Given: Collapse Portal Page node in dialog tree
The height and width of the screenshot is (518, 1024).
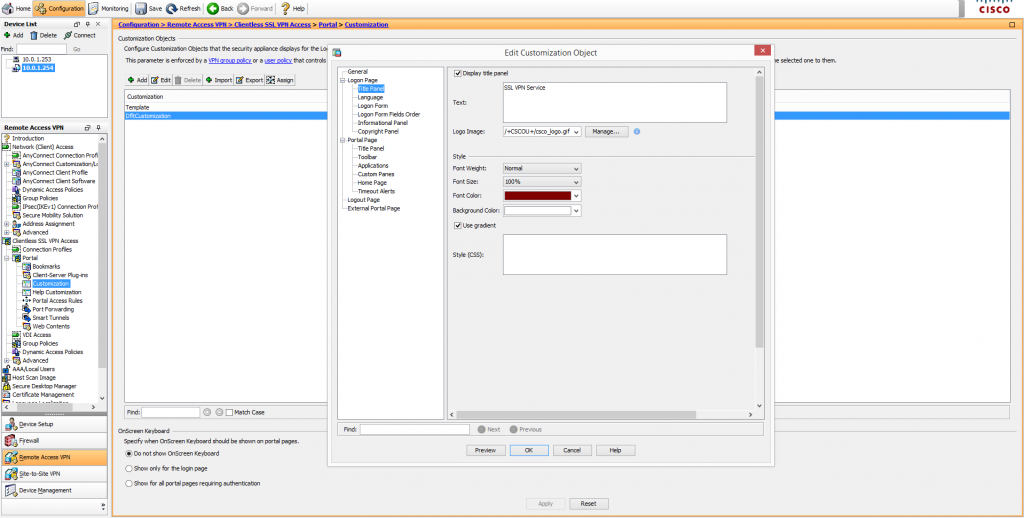Looking at the screenshot, I should click(x=342, y=140).
